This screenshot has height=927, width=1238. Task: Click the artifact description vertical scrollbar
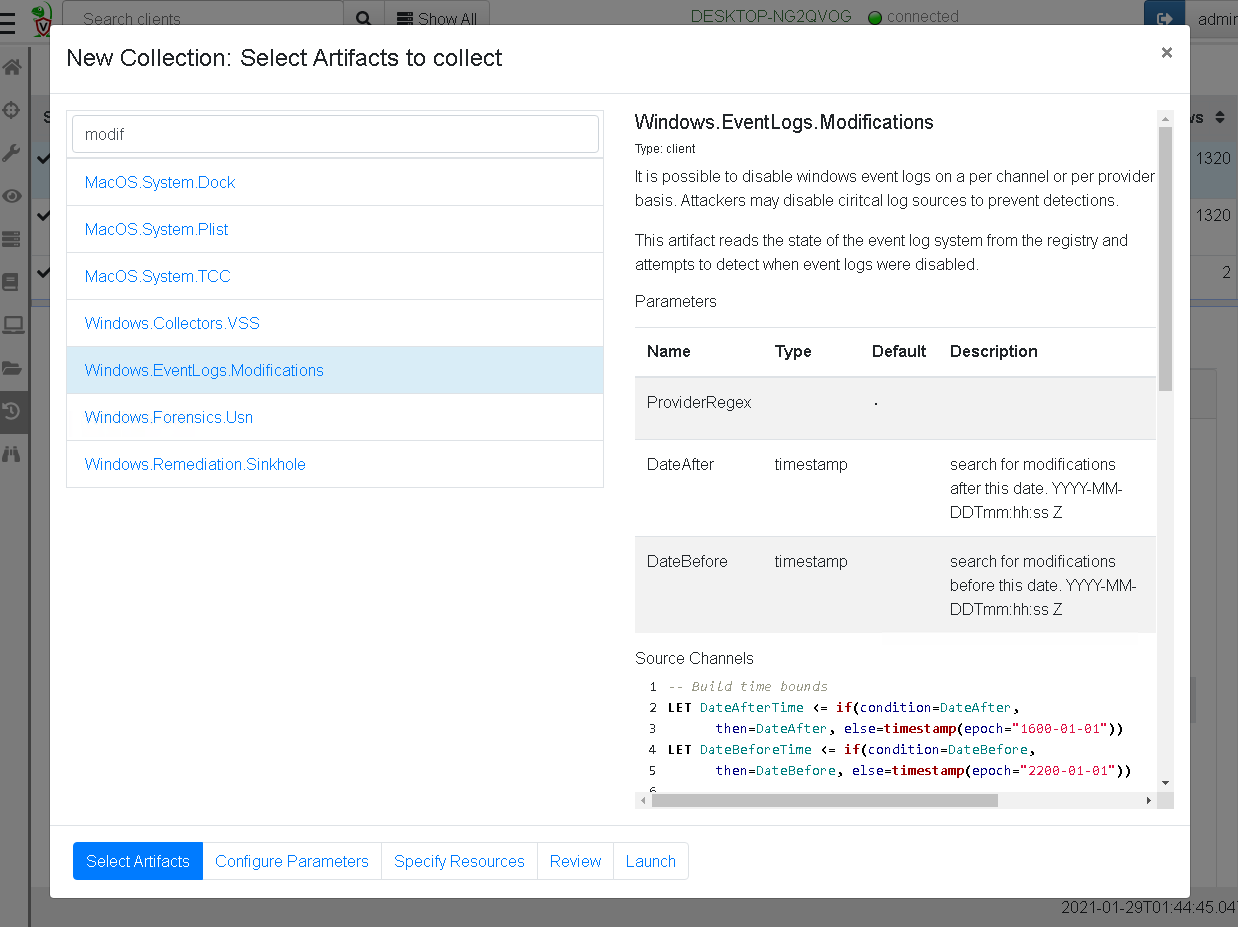pos(1165,260)
